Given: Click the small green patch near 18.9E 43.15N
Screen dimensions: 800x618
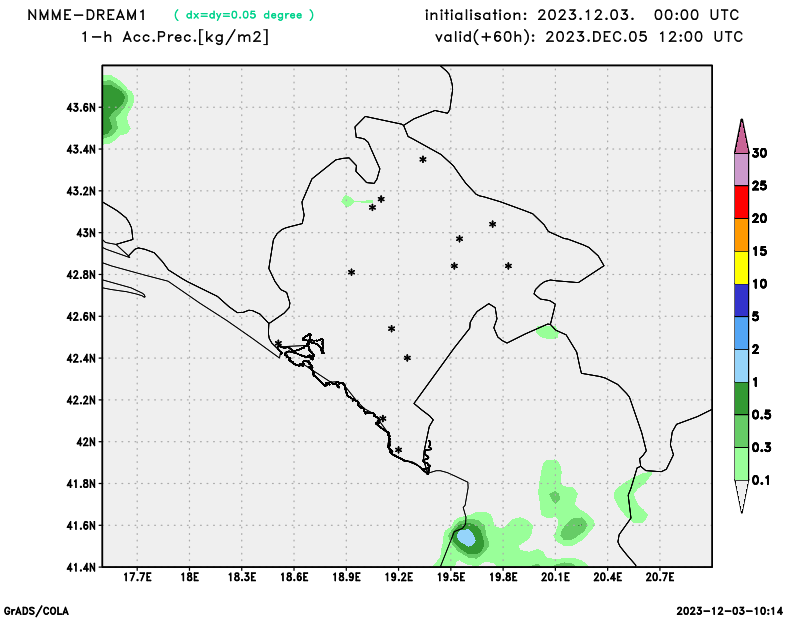Looking at the screenshot, I should pyautogui.click(x=349, y=201).
